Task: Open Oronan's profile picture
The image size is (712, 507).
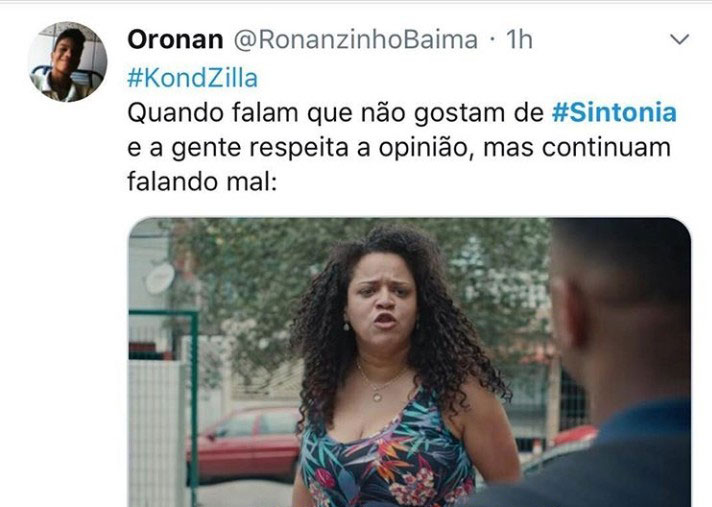Action: coord(68,62)
